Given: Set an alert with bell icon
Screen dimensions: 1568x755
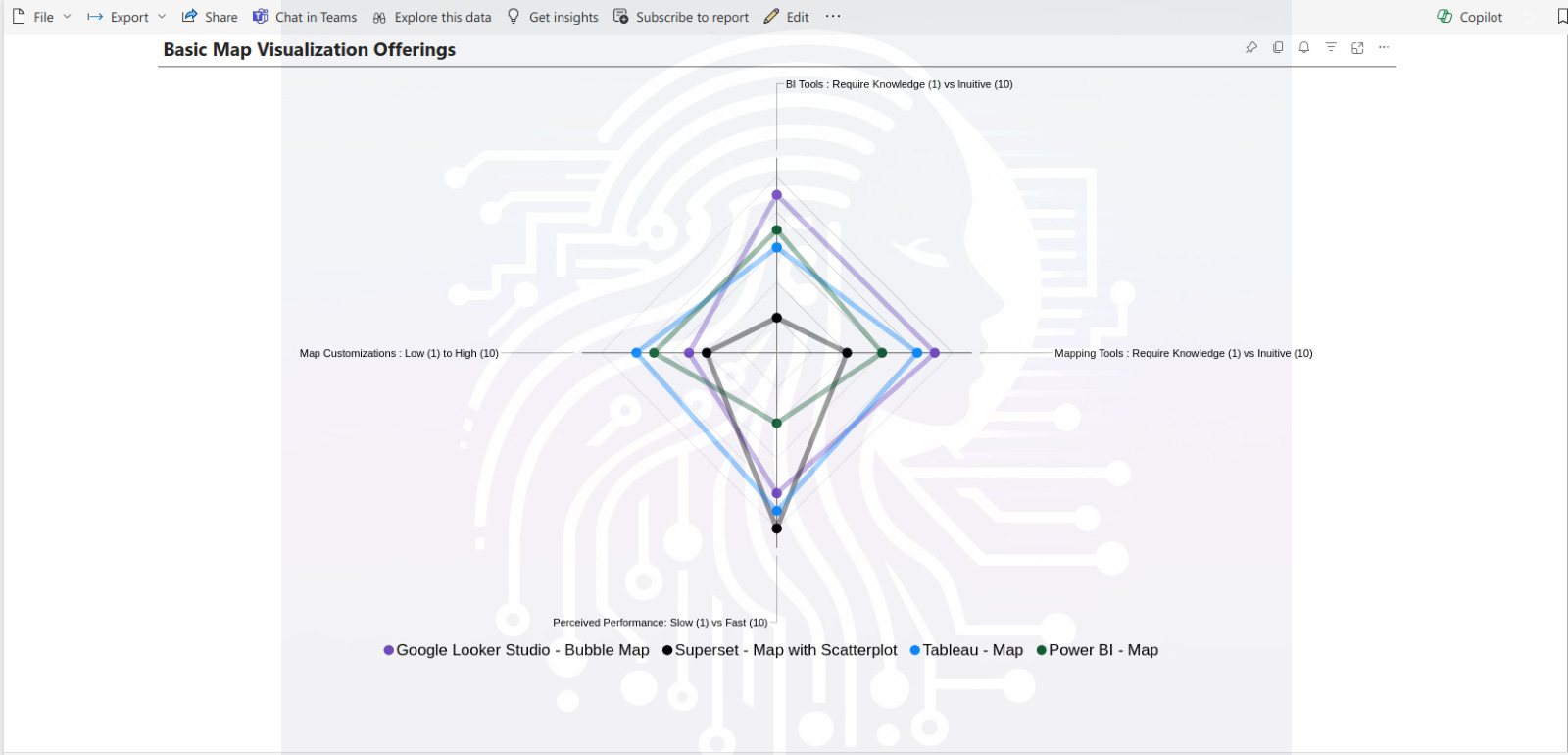Looking at the screenshot, I should tap(1304, 47).
